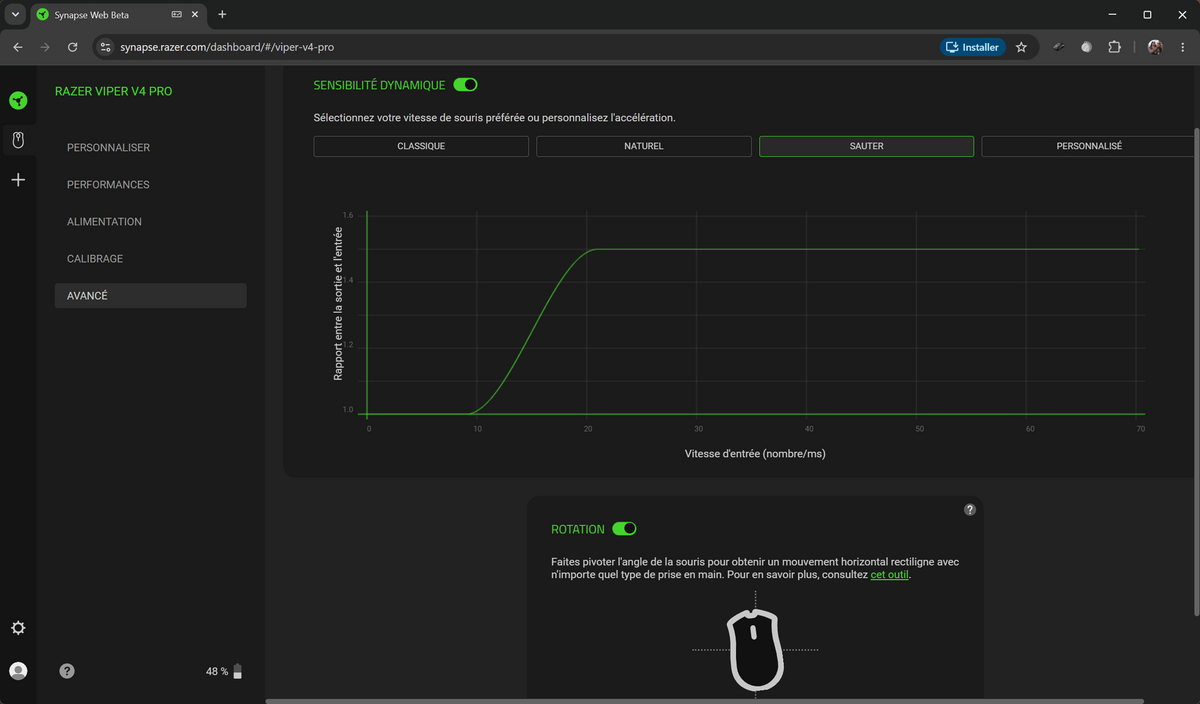Expand the tab search dropdown arrow

point(15,14)
